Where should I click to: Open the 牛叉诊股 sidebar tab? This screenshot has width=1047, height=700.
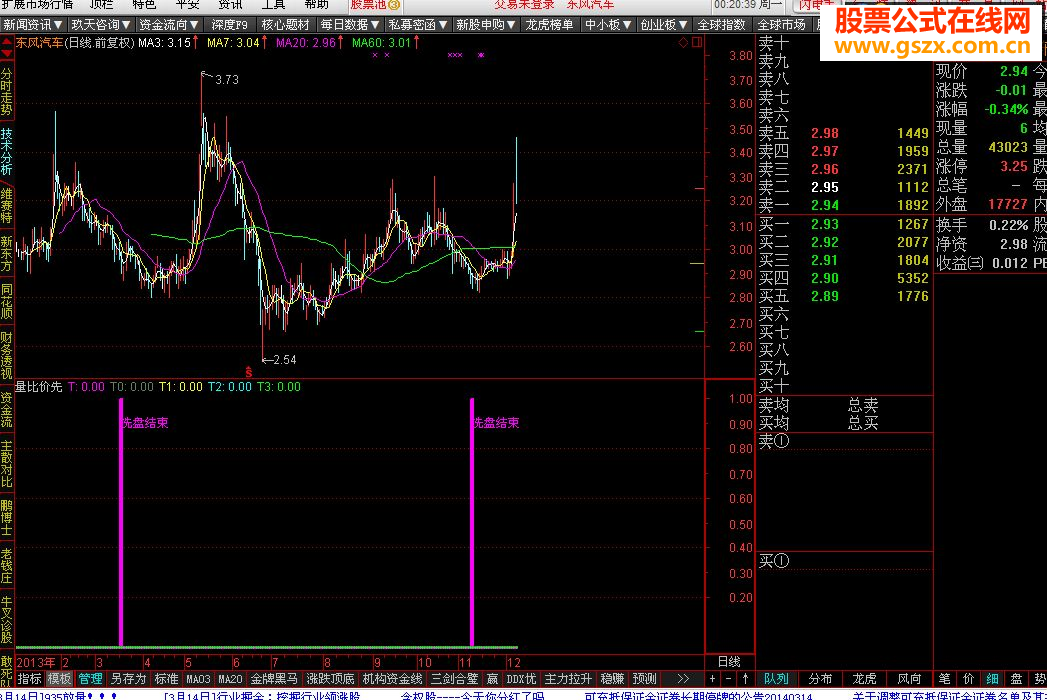(x=7, y=621)
